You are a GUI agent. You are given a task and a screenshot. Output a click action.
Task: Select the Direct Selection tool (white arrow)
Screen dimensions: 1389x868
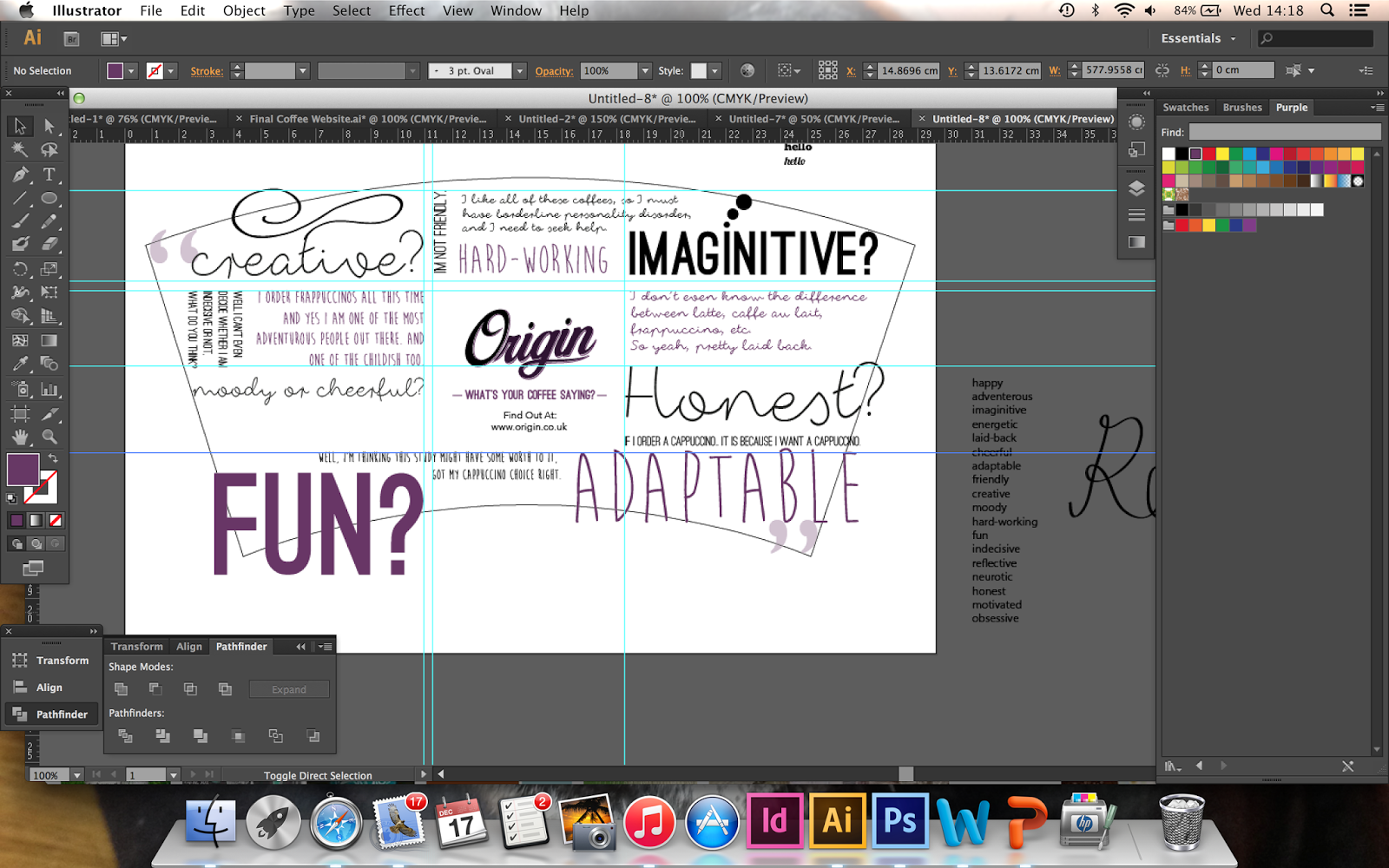(49, 126)
